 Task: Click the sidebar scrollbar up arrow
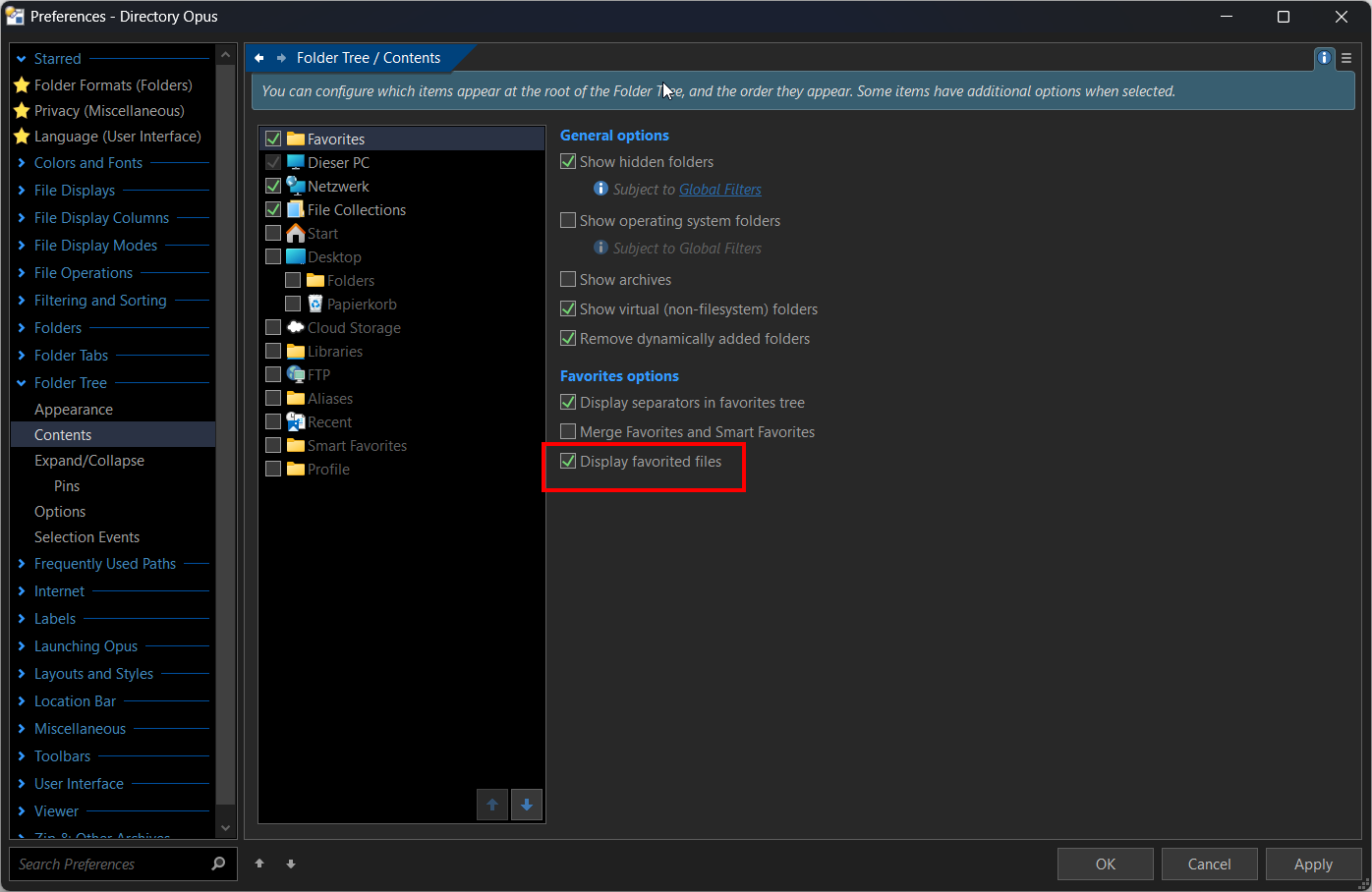[x=226, y=55]
